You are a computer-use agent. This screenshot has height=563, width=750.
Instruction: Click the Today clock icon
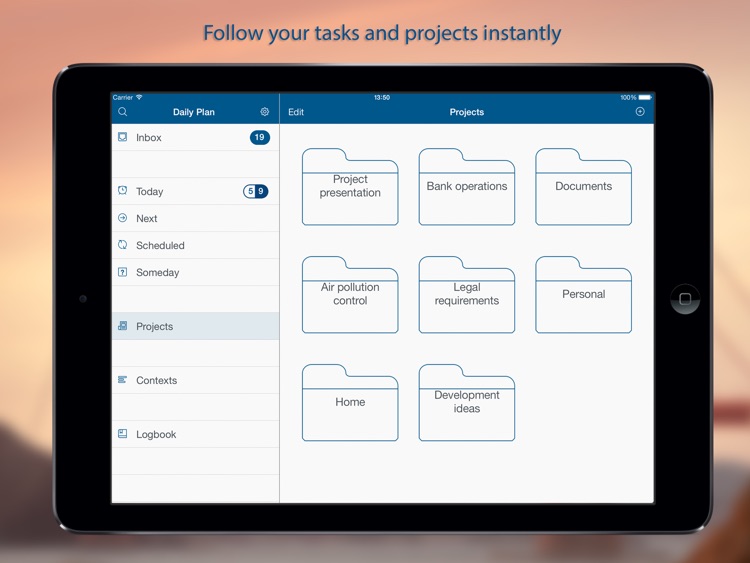[122, 191]
